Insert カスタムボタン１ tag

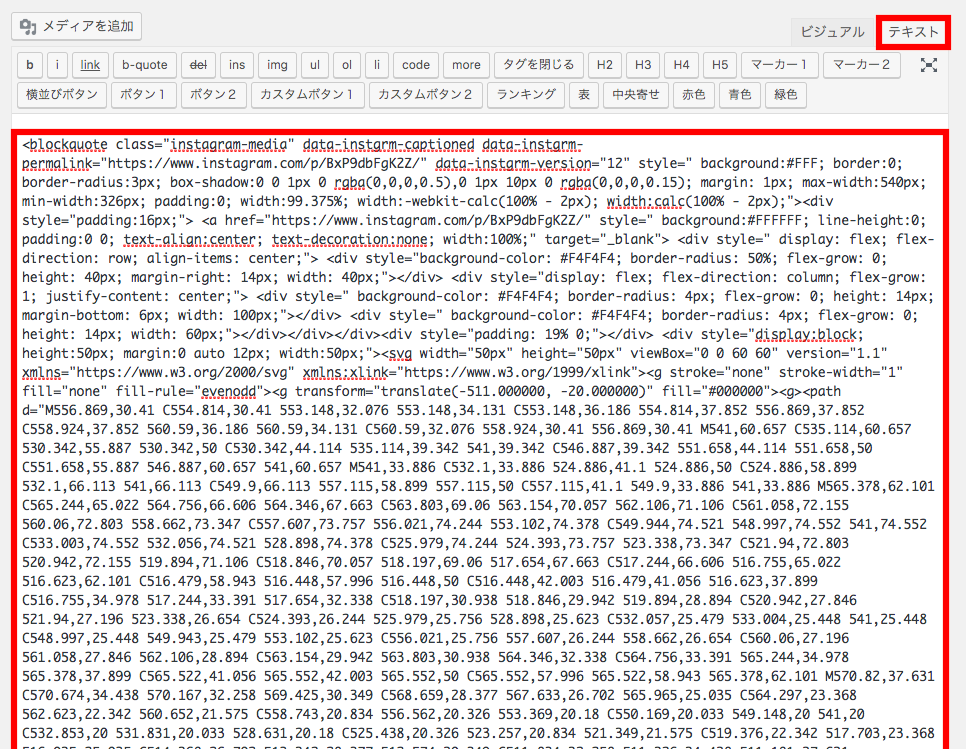tap(306, 95)
